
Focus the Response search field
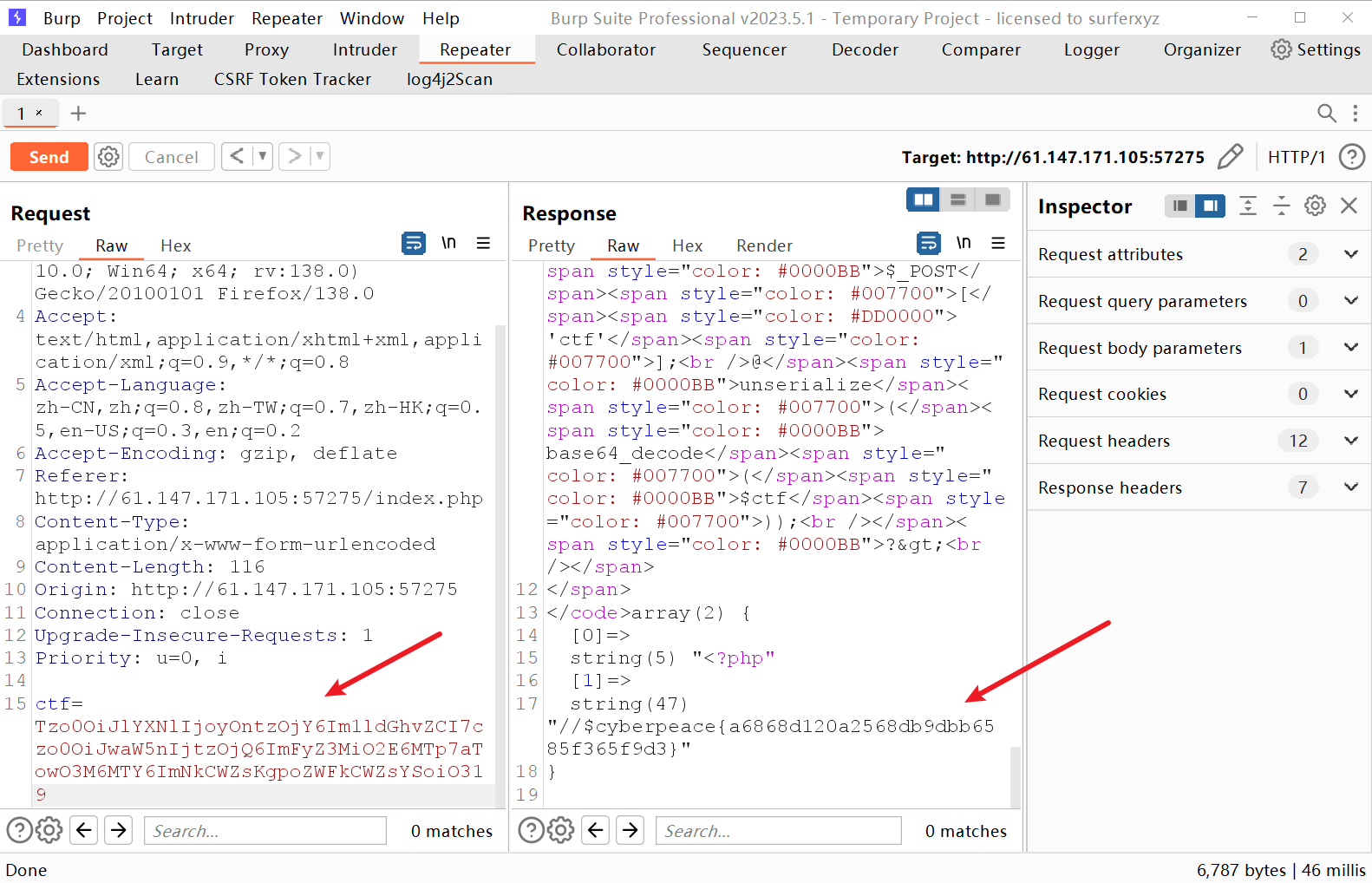[x=779, y=831]
